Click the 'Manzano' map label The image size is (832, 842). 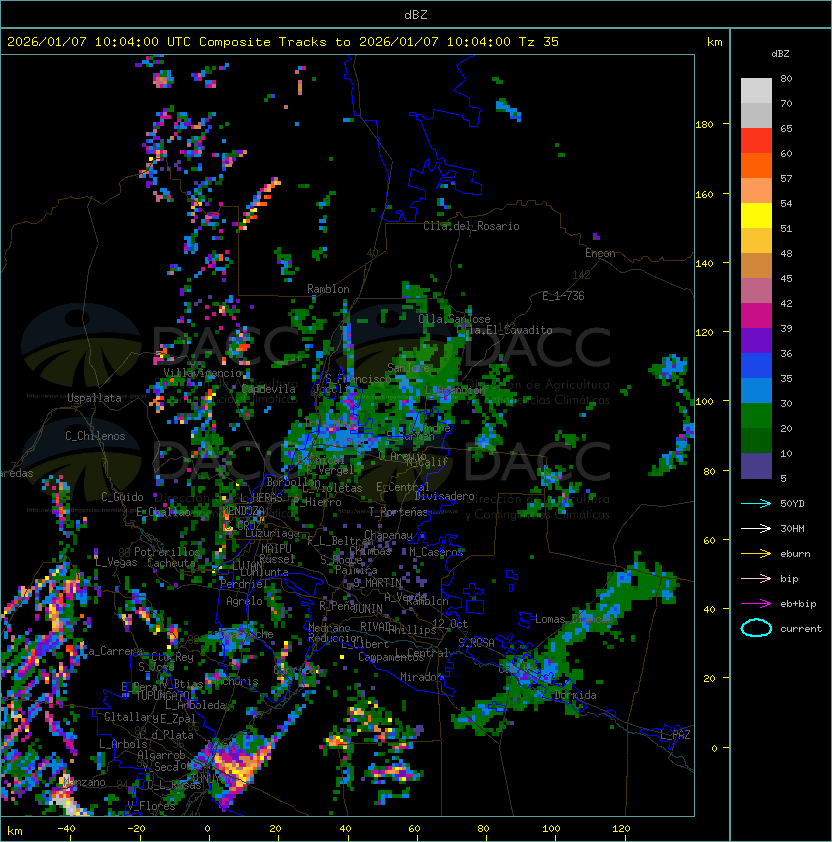(x=84, y=782)
